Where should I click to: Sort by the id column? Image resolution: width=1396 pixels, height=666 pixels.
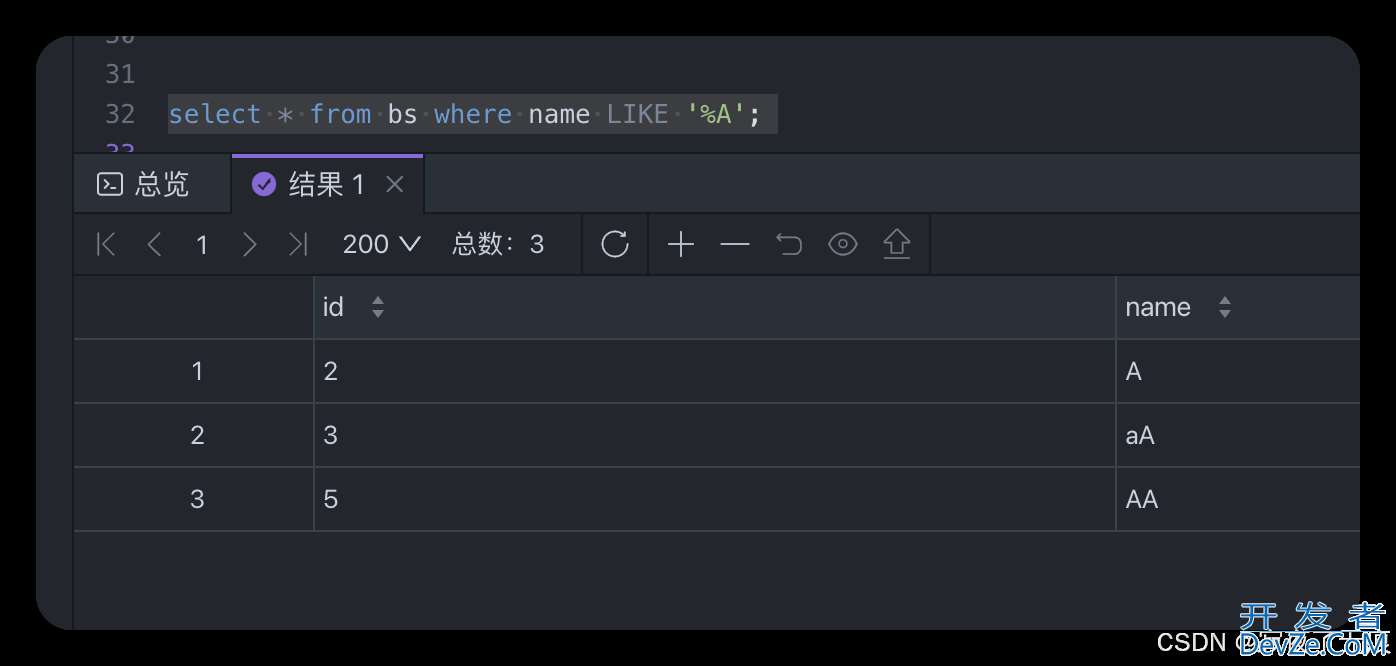click(378, 307)
